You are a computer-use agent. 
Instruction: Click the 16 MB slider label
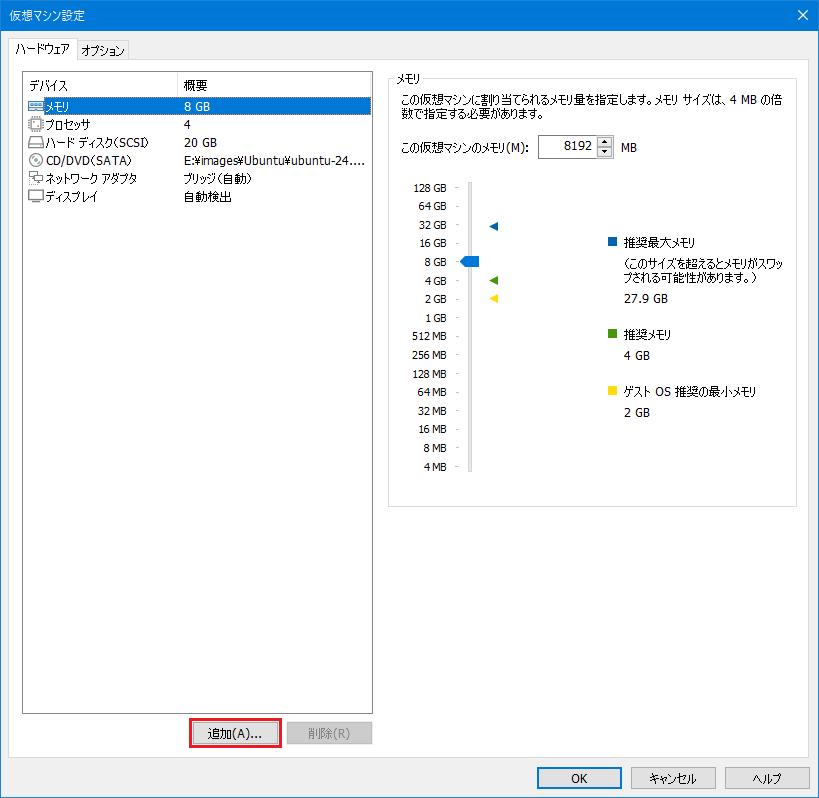point(432,429)
